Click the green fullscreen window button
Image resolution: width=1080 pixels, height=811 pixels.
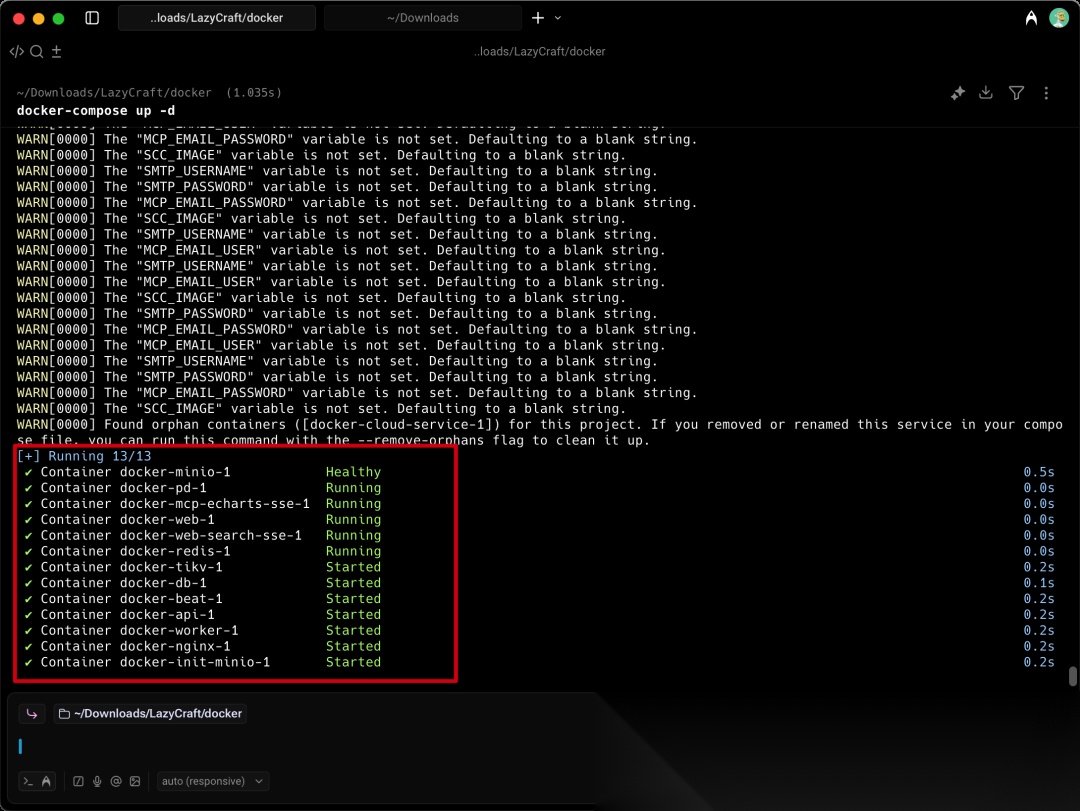(x=59, y=19)
